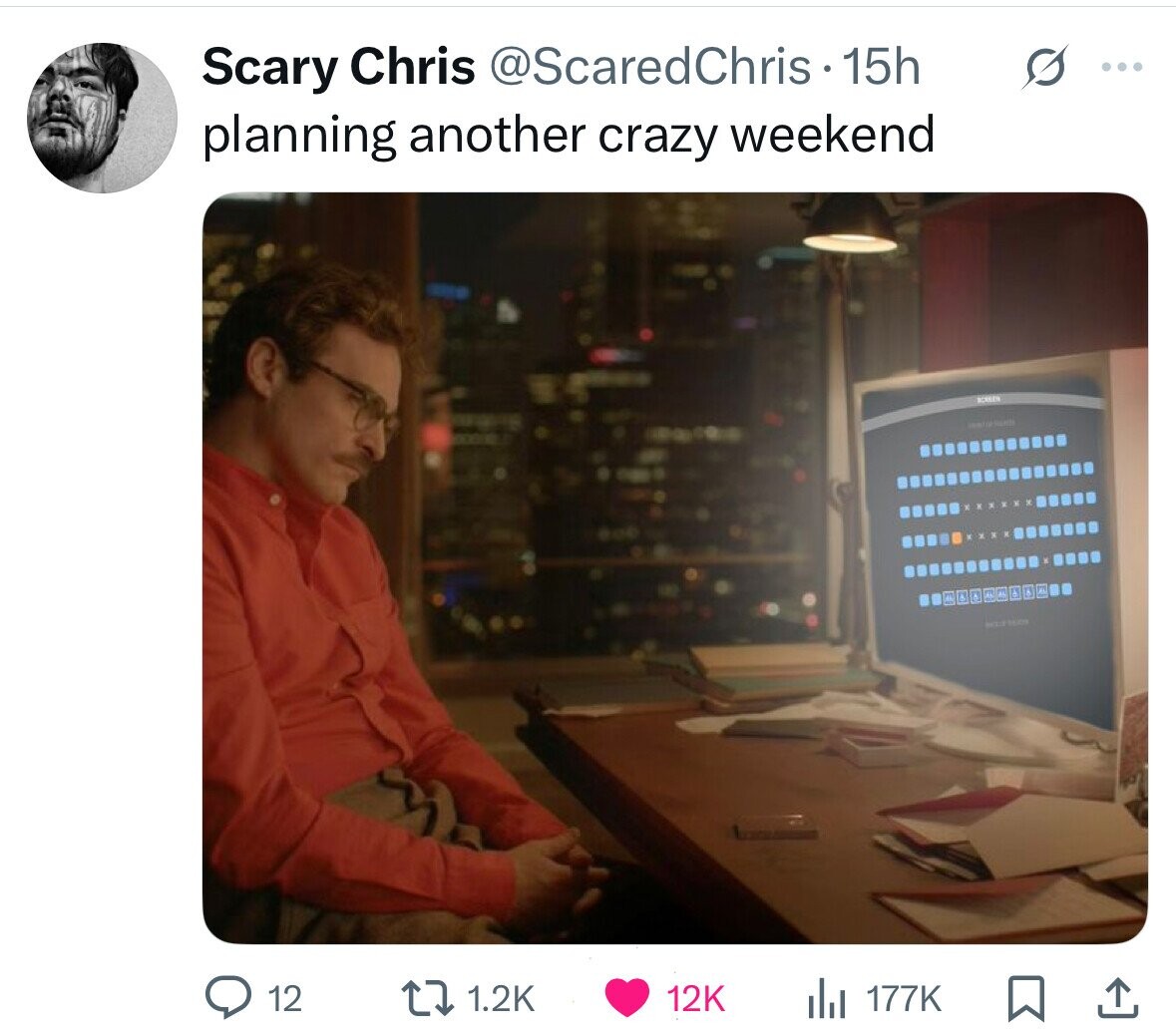Screen dimensions: 1176x1034
Task: Click the 177K views count
Action: (904, 999)
